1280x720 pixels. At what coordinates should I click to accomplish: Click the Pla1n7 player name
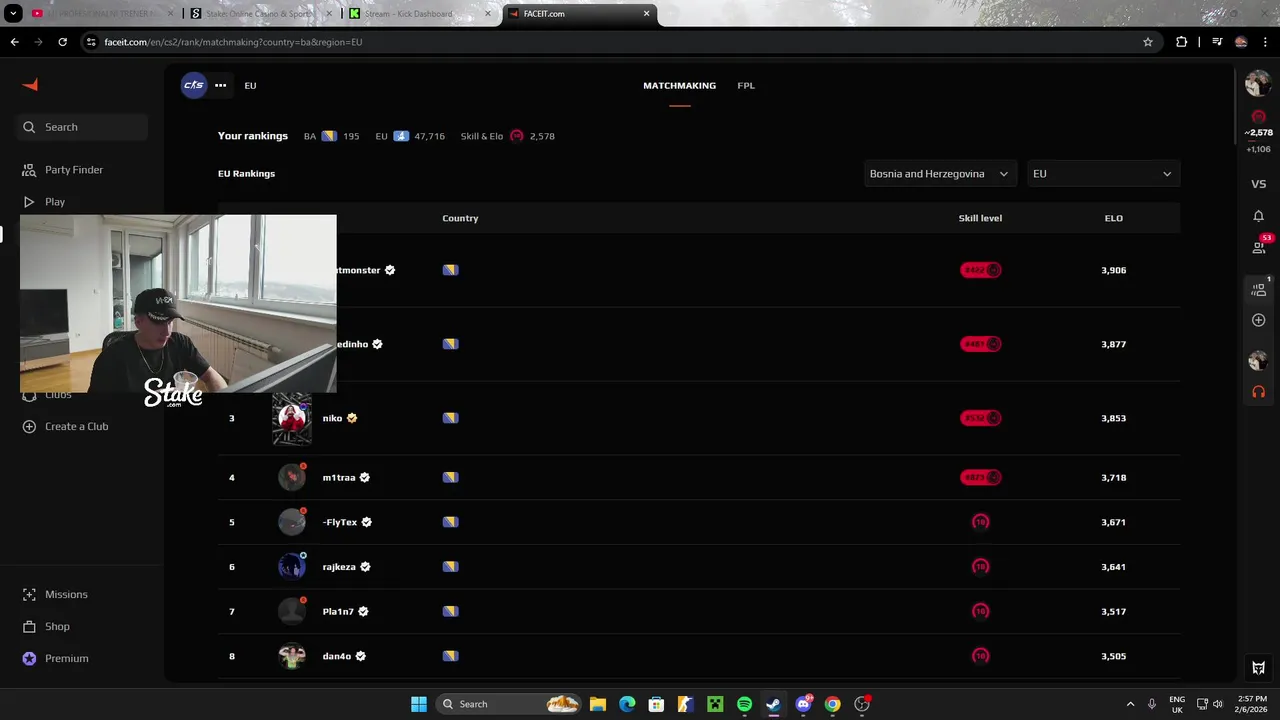coord(338,611)
